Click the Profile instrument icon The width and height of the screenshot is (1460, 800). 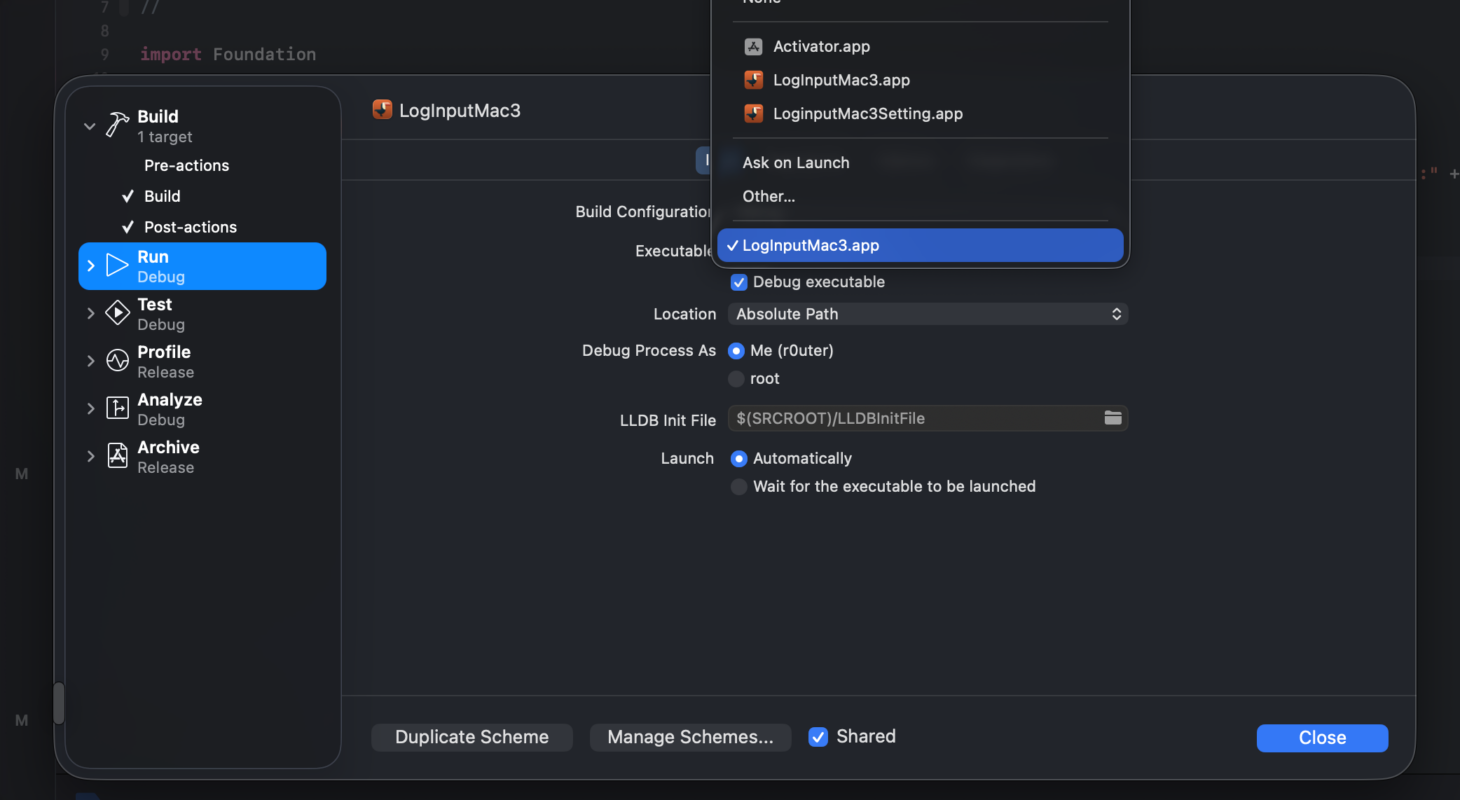118,361
